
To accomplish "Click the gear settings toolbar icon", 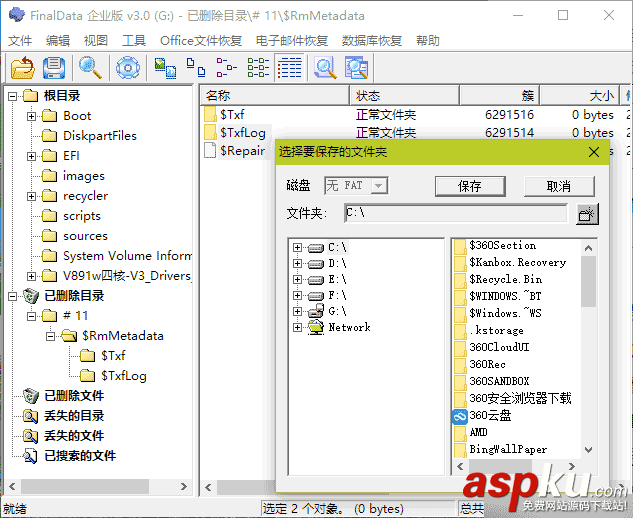I will (x=128, y=67).
